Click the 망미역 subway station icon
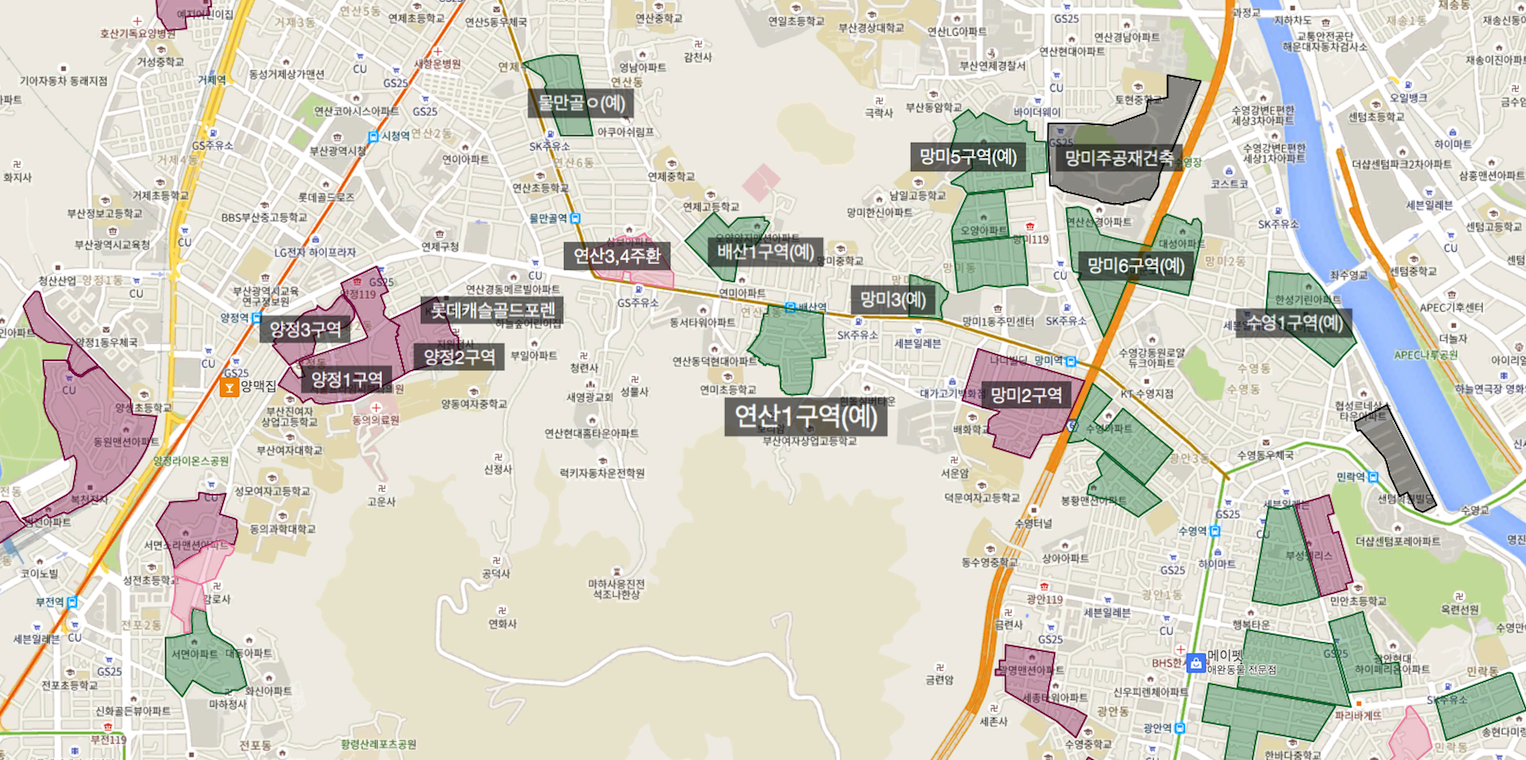1526x760 pixels. click(1071, 360)
